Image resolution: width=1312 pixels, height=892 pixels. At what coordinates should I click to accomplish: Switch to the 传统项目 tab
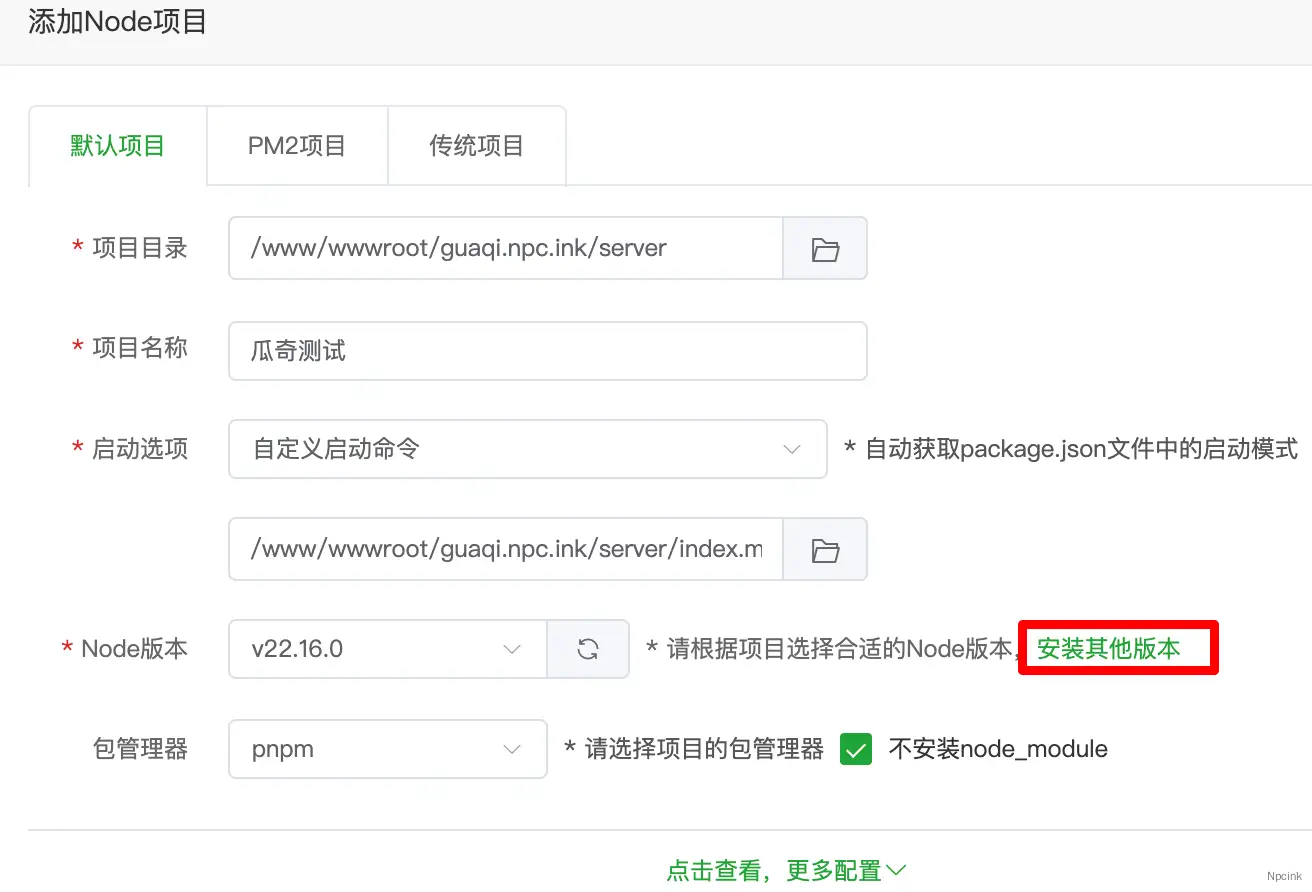tap(476, 145)
